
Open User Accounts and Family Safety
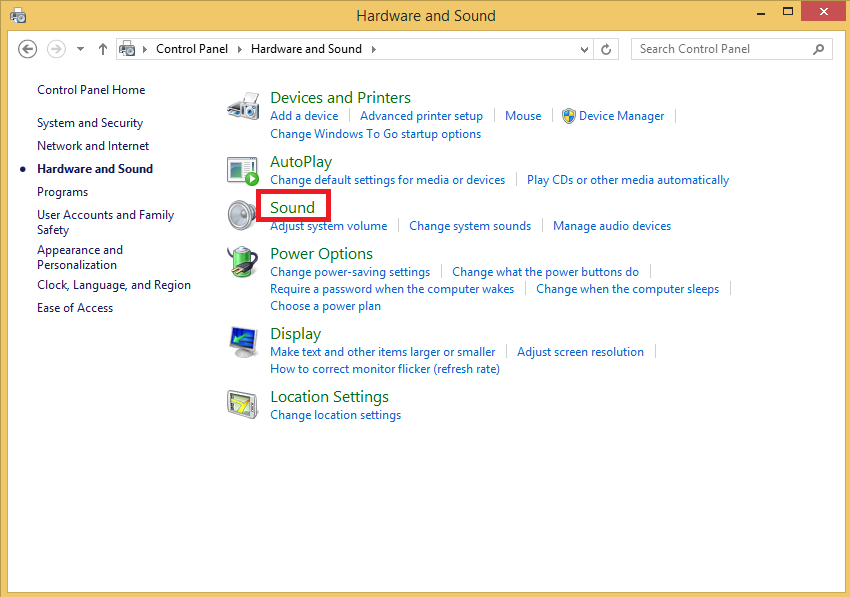click(x=105, y=222)
